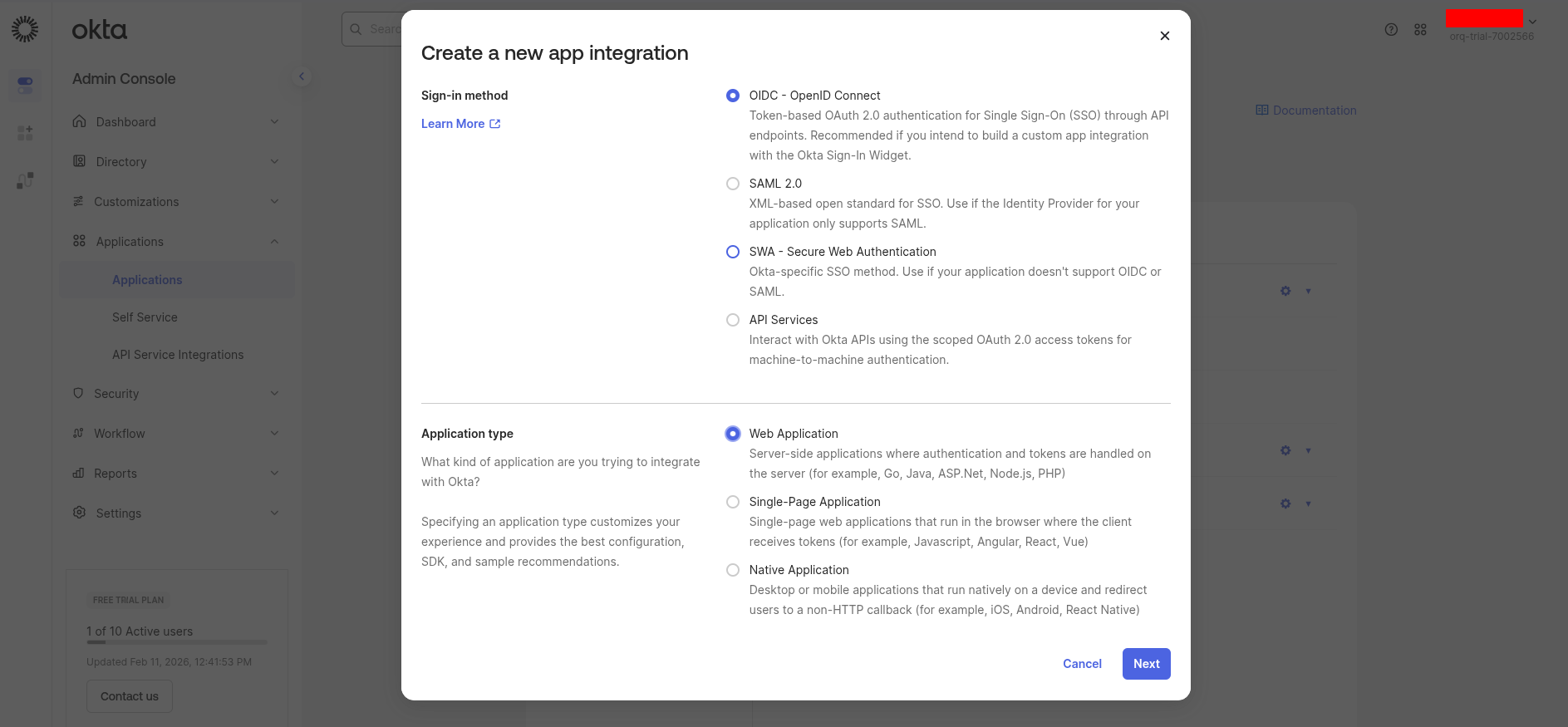Expand the Workflow menu chevron
The height and width of the screenshot is (727, 1568).
274,433
